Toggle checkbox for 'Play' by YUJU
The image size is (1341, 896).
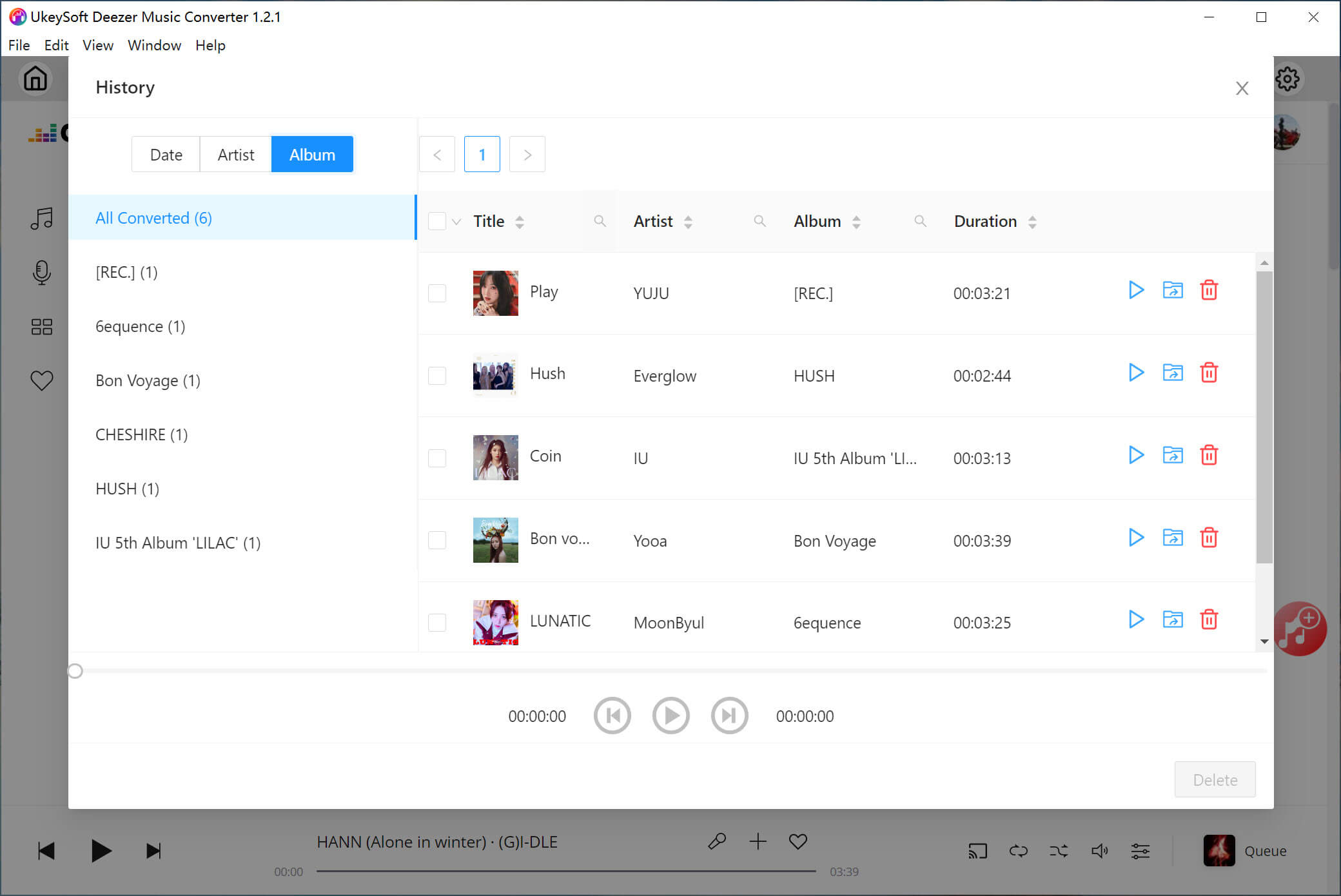pos(437,293)
